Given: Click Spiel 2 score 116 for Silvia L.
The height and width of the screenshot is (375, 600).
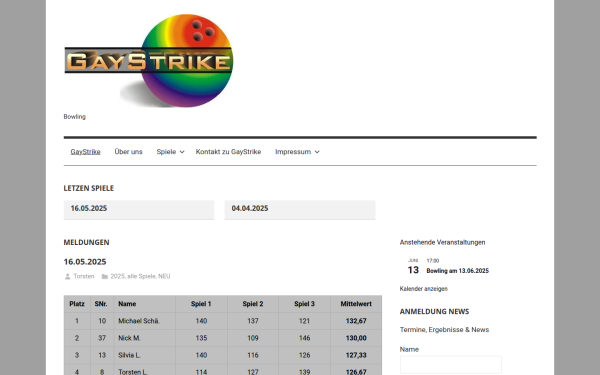Looking at the screenshot, I should (253, 355).
